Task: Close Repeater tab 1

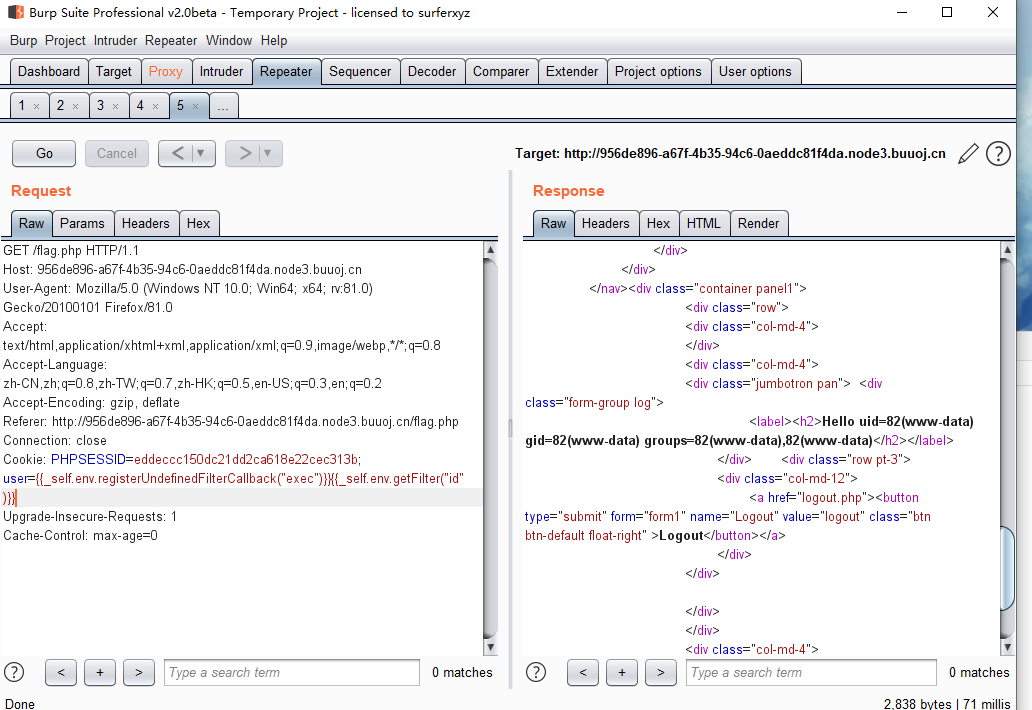Action: pos(37,107)
